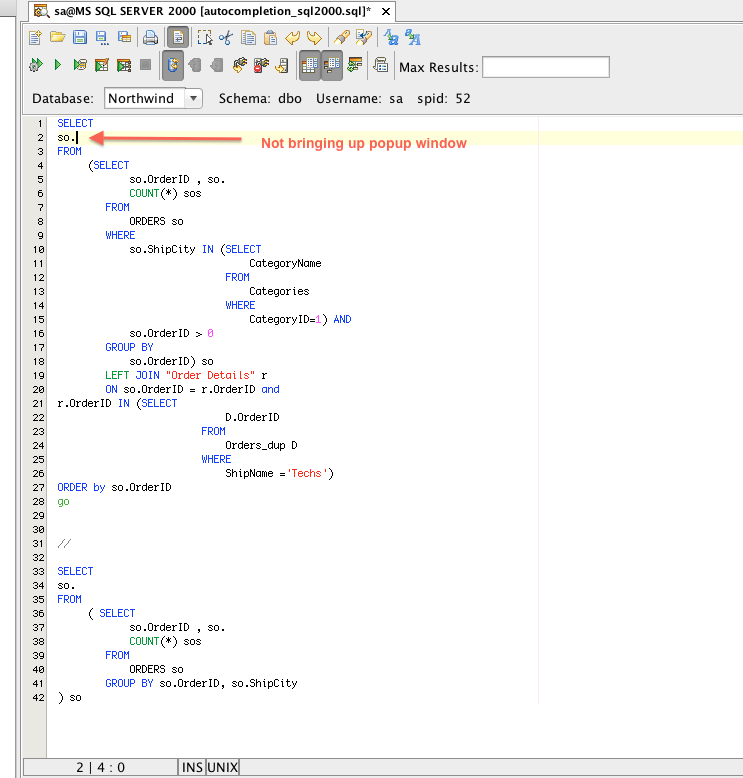
Task: Click the 'go' keyword on line 28
Action: tap(63, 502)
